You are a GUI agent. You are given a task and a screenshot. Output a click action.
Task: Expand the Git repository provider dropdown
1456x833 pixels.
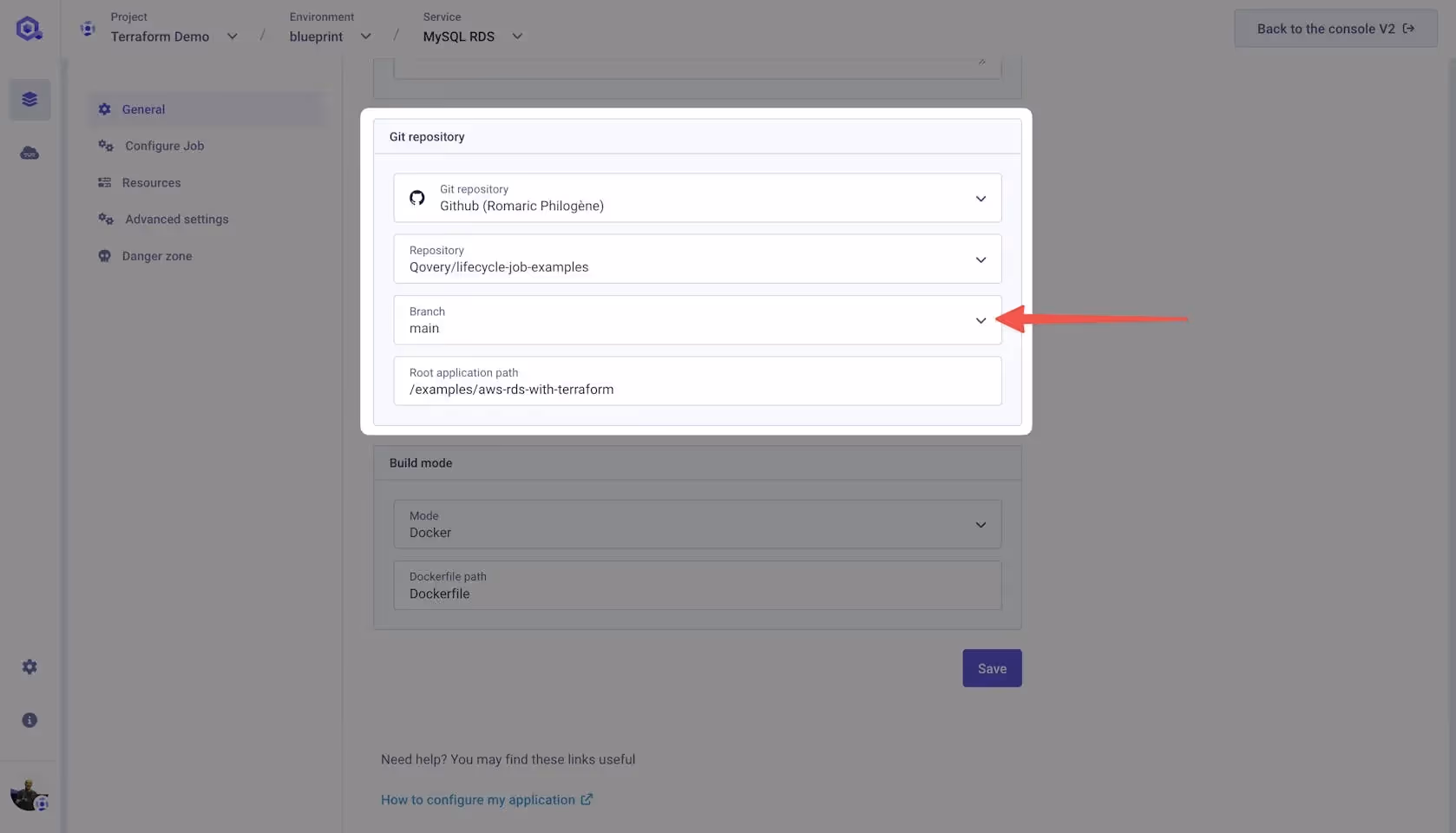(x=981, y=198)
